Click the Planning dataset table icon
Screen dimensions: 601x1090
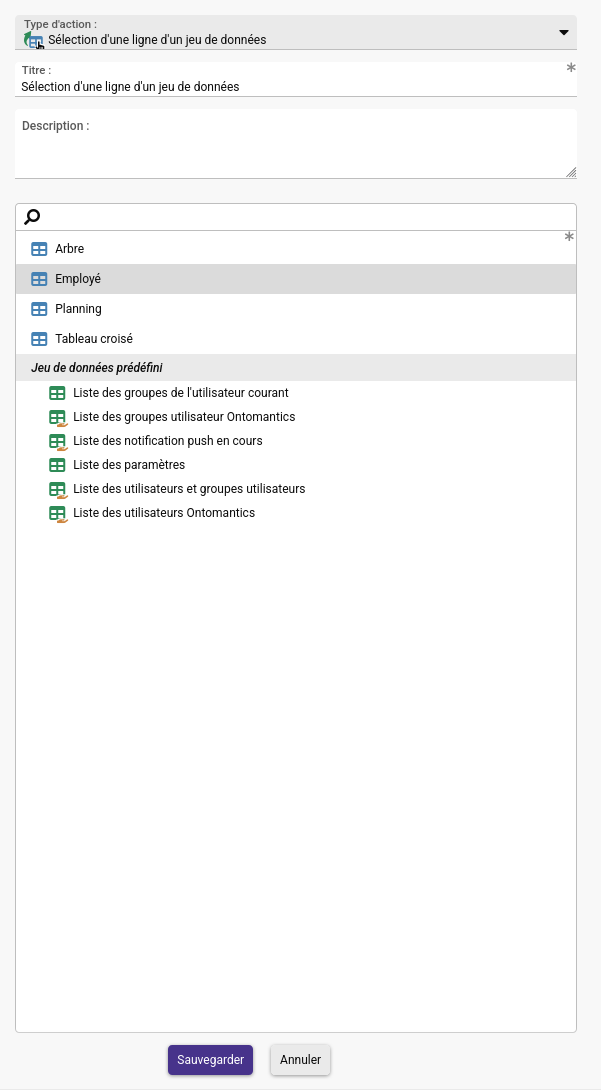point(39,309)
